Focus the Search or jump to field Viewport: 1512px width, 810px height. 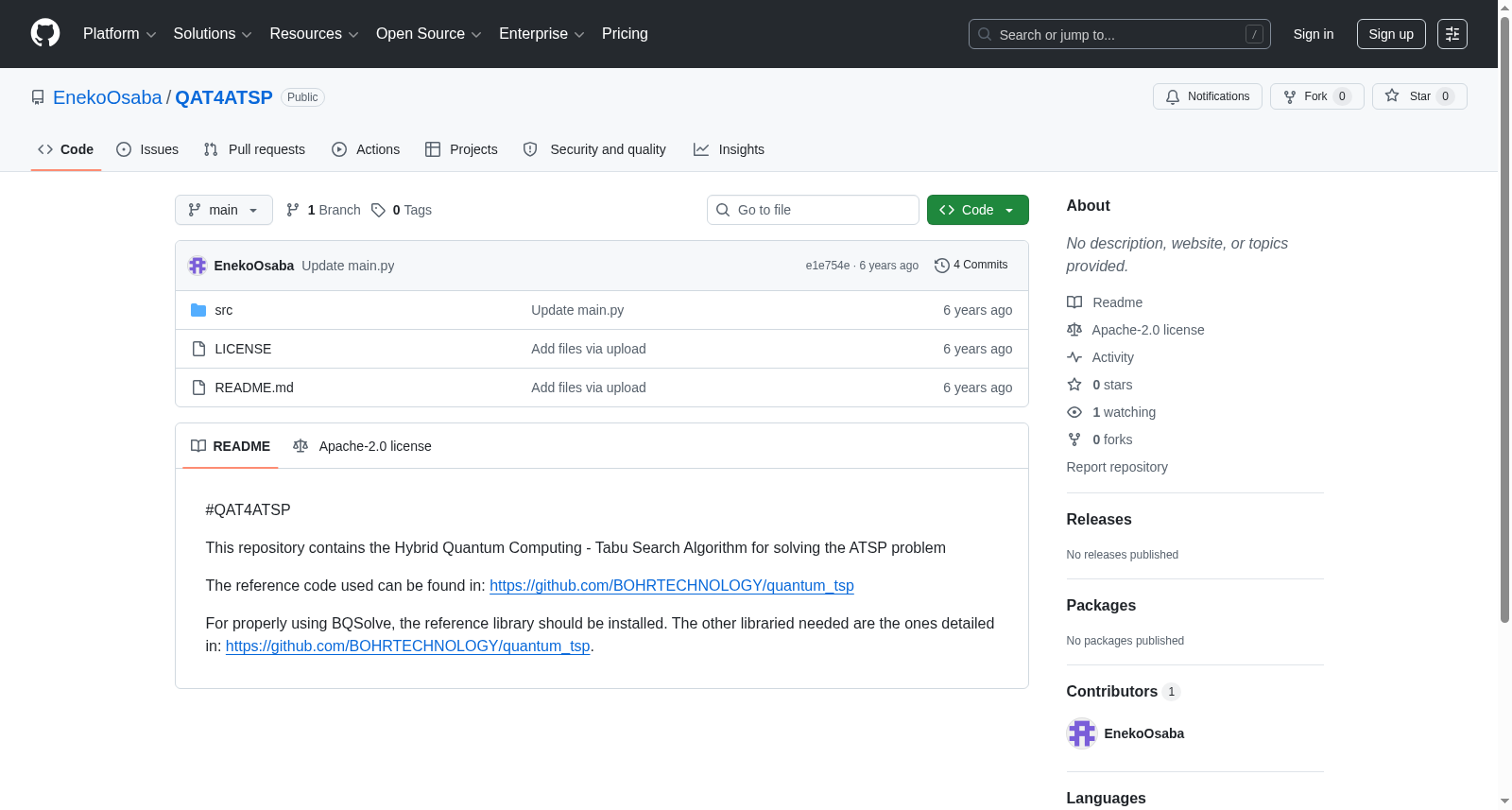point(1120,34)
